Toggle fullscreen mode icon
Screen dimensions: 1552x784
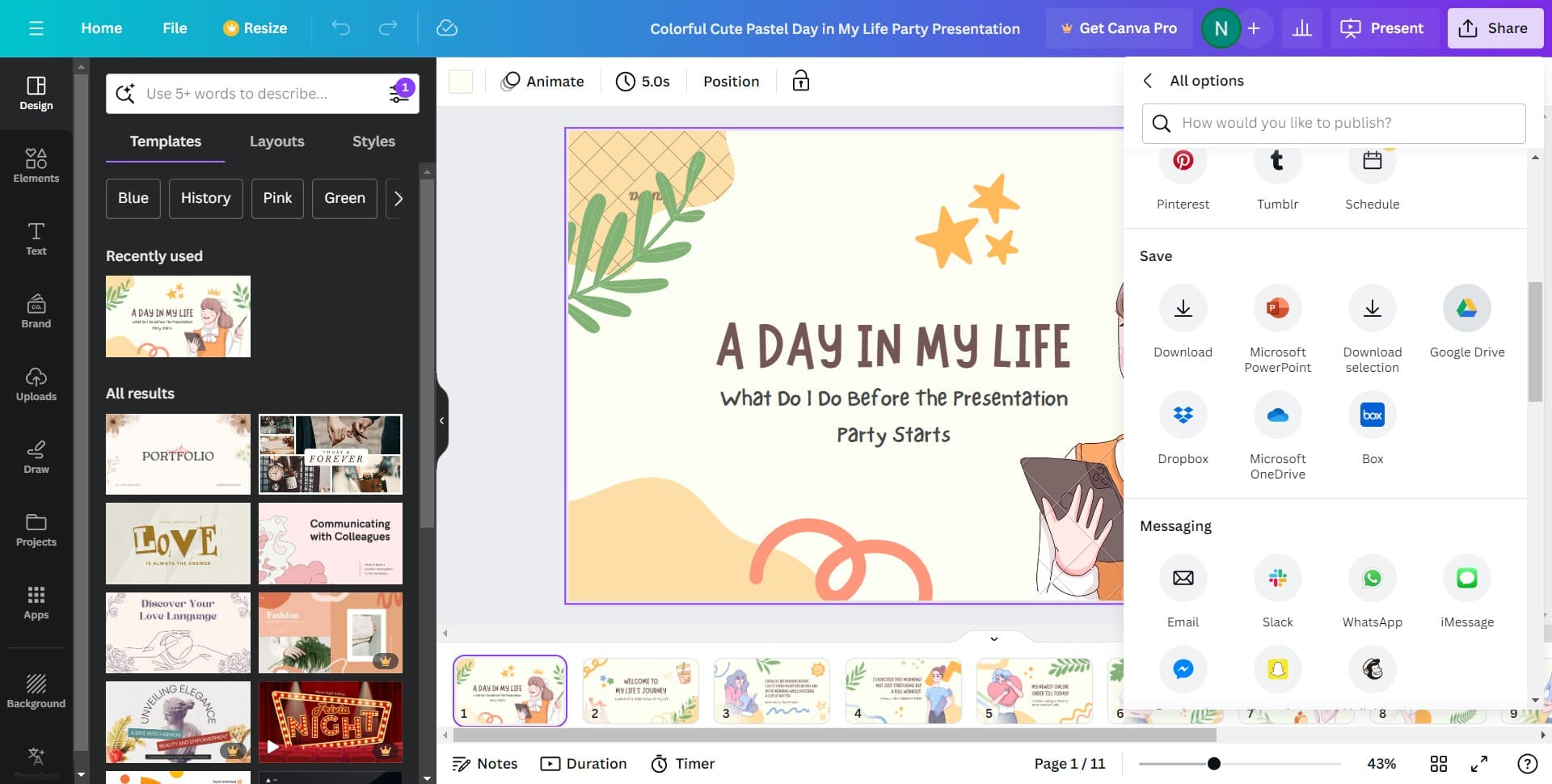tap(1479, 764)
